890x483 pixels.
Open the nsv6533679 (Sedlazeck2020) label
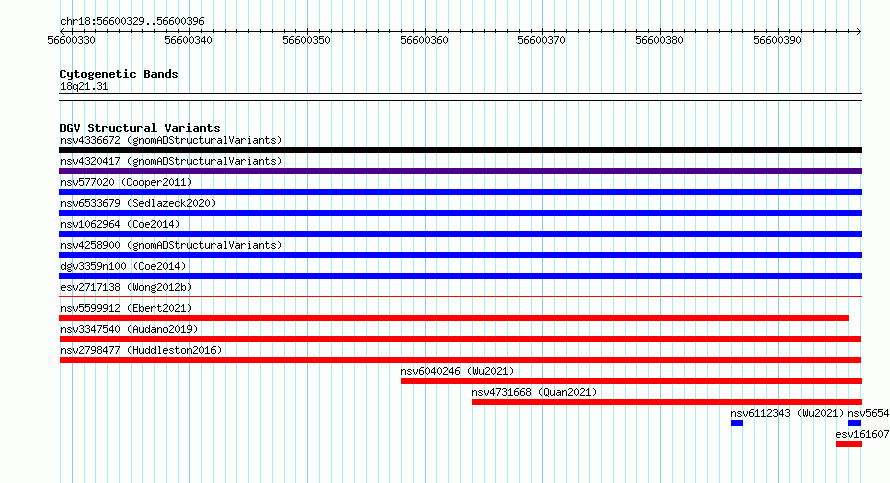138,203
